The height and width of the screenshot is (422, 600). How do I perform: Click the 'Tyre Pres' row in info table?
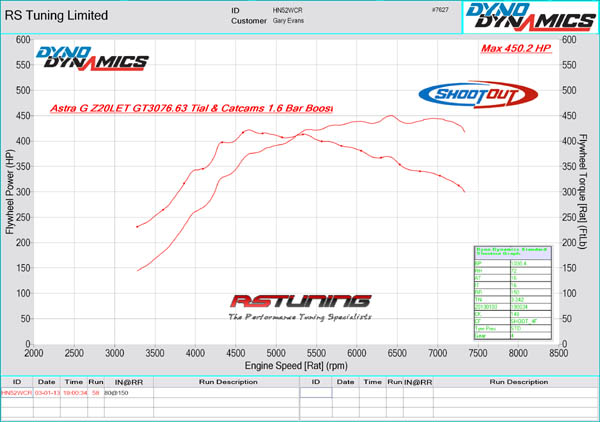click(x=513, y=328)
